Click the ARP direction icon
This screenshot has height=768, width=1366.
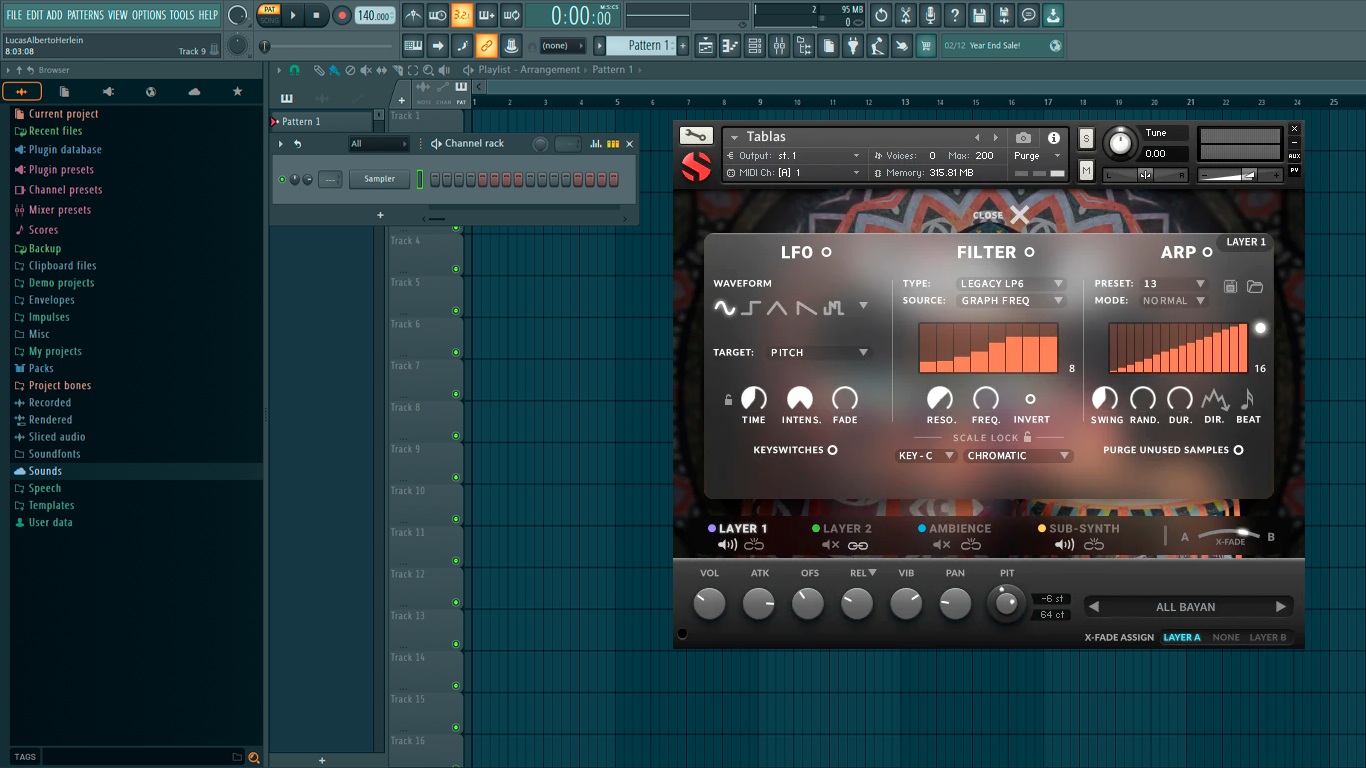(x=1214, y=400)
